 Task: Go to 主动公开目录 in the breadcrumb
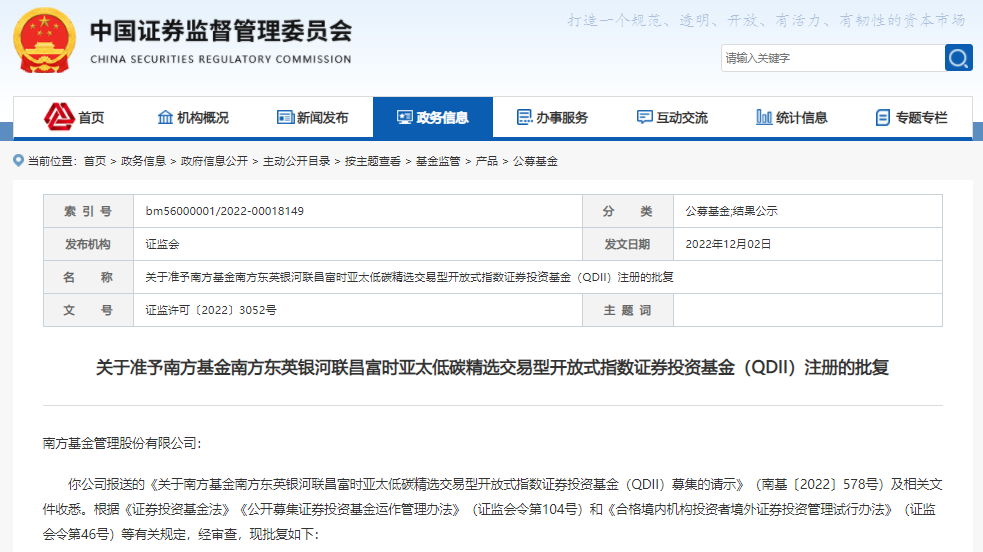click(x=297, y=161)
